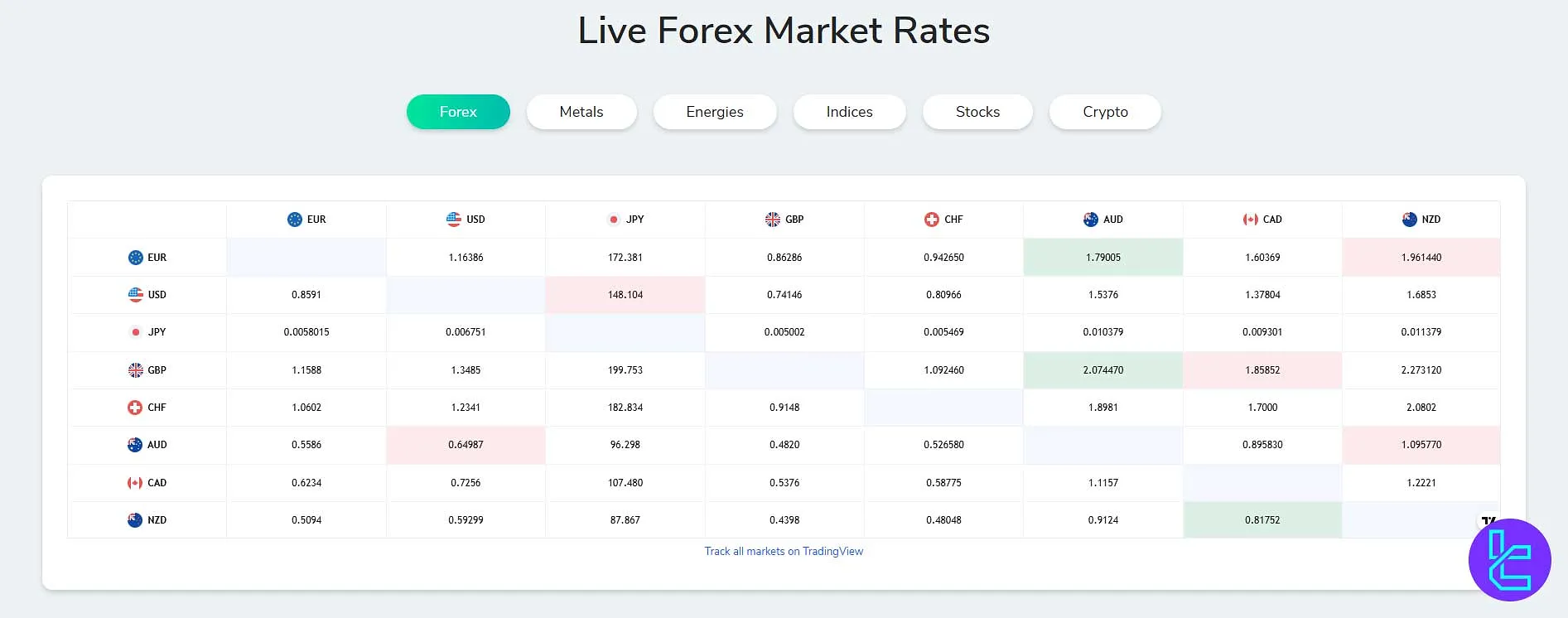Image resolution: width=1568 pixels, height=618 pixels.
Task: Select NZD/AUD rate 0.9124
Action: [x=1103, y=520]
